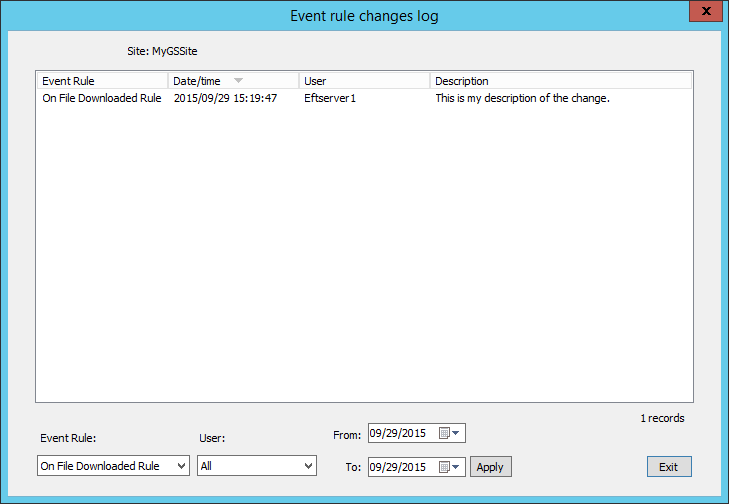Click the Eftserver1 user cell
This screenshot has height=504, width=729.
point(330,99)
